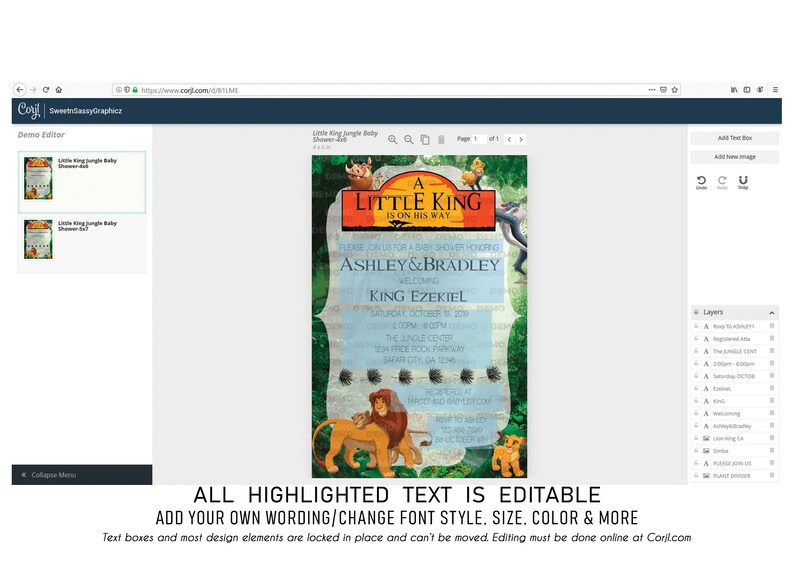Delete the Lion King CA layer
The height and width of the screenshot is (567, 794).
point(772,438)
